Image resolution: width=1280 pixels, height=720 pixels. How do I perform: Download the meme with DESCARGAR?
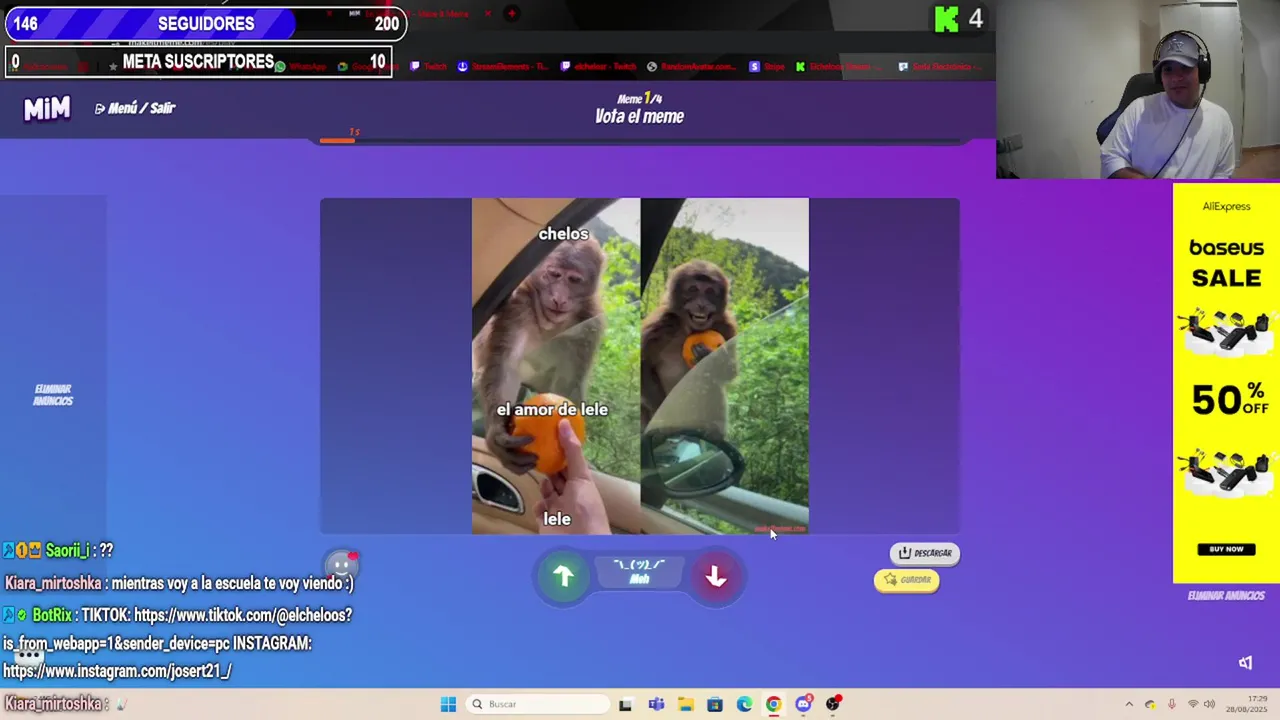pos(925,553)
